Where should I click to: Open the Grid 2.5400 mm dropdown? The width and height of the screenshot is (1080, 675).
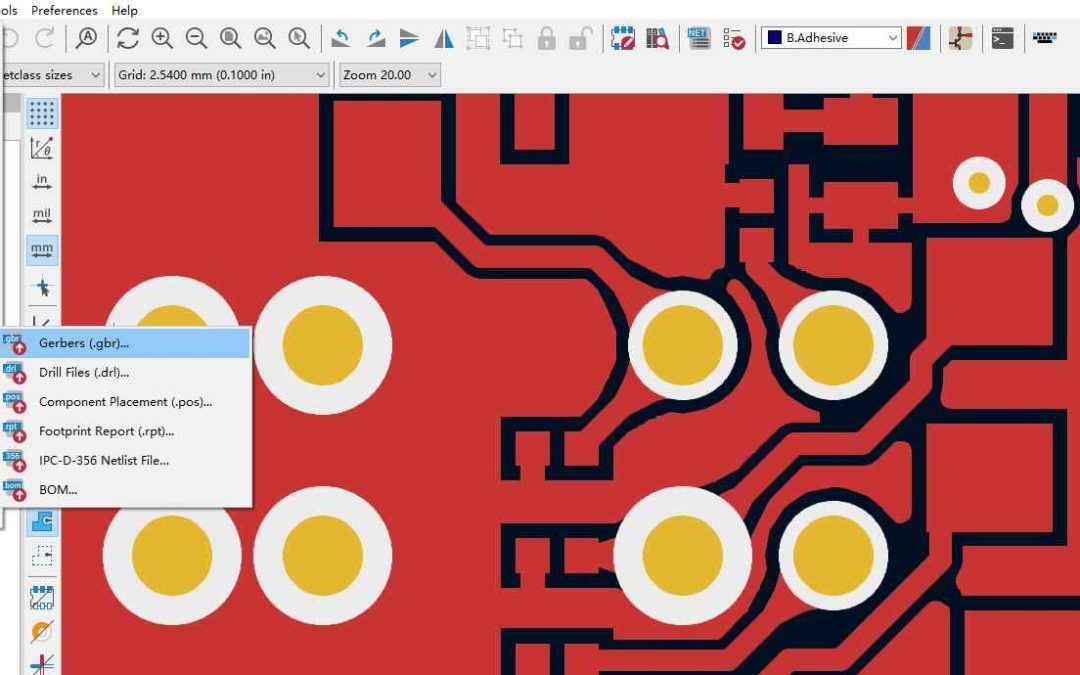221,75
